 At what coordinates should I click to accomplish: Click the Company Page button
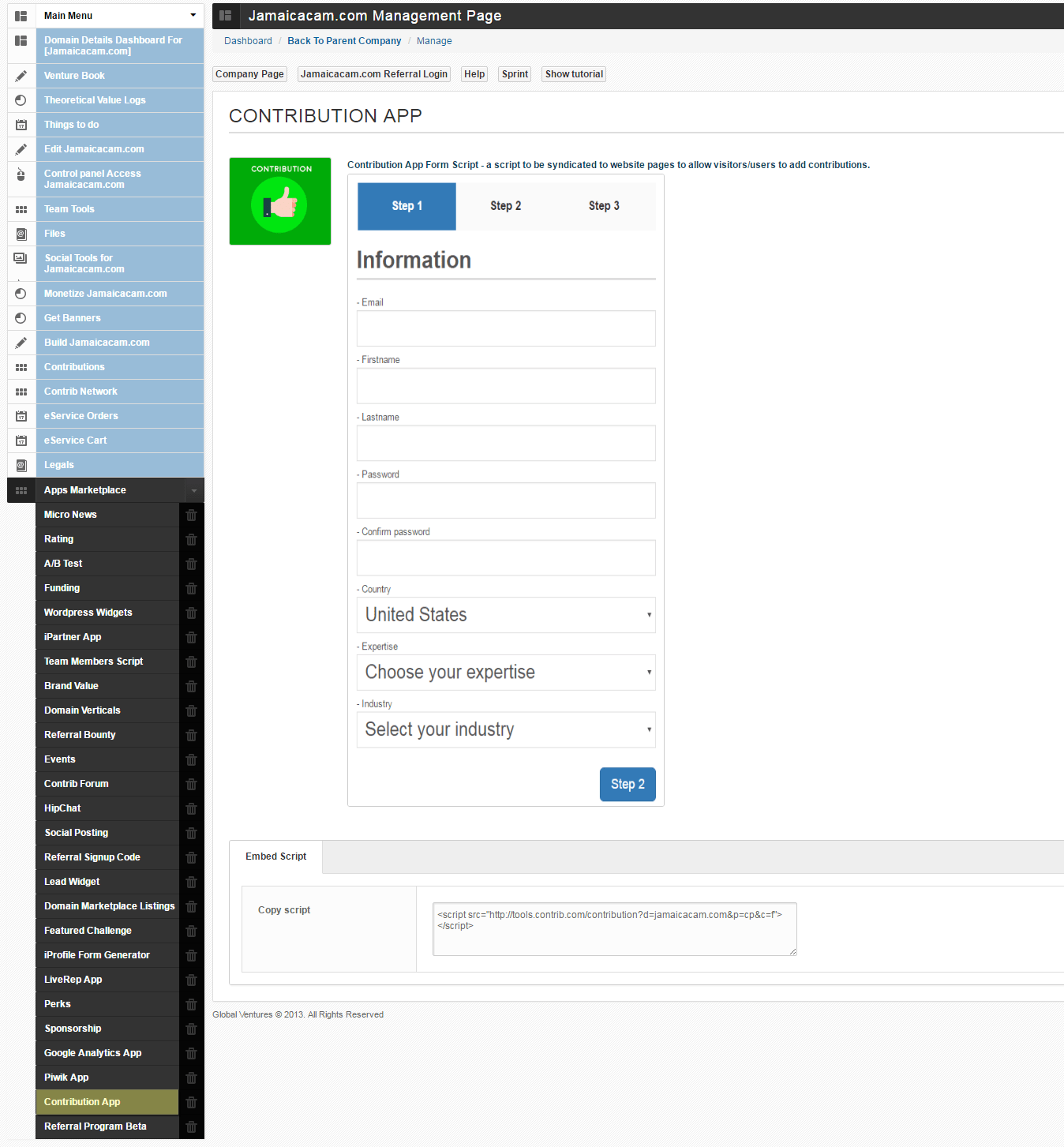click(x=249, y=74)
